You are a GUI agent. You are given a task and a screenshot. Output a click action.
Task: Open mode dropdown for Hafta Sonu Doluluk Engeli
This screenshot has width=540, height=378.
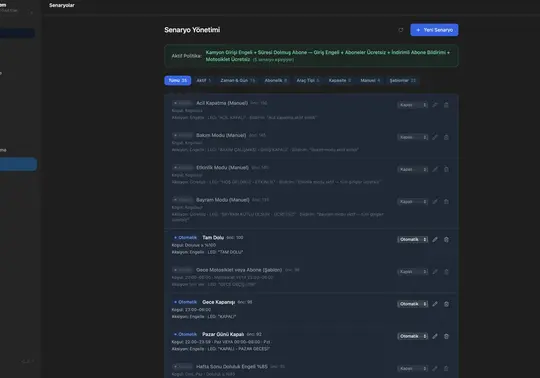[x=413, y=368]
